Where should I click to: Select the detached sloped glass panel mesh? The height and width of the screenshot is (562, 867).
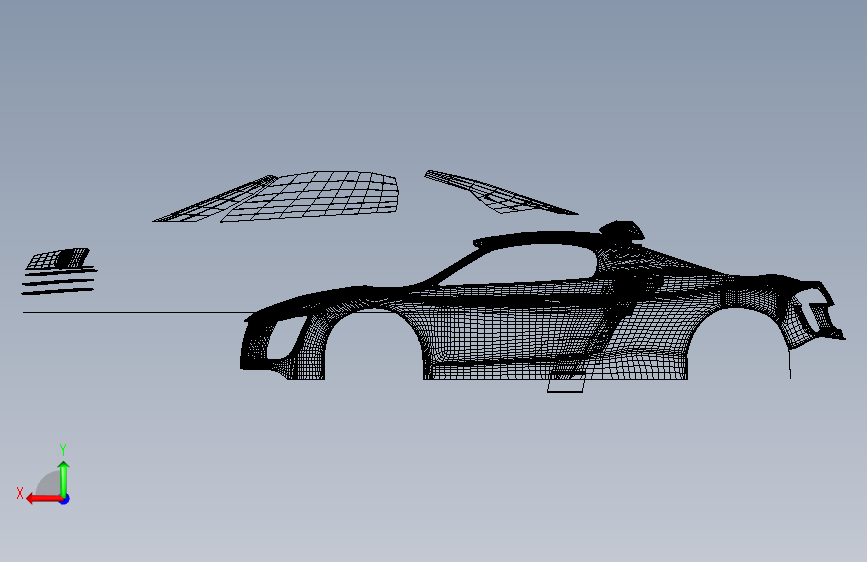coord(500,192)
